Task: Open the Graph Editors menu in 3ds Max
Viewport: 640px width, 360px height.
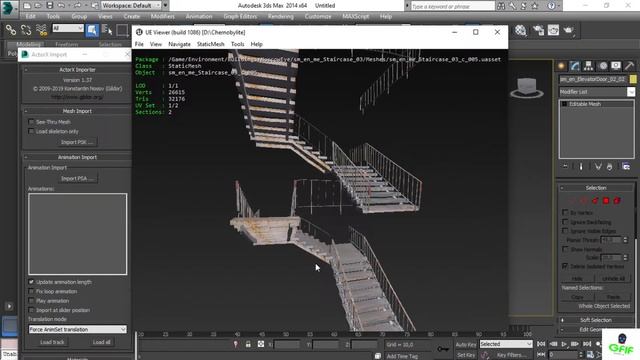Action: tap(240, 16)
